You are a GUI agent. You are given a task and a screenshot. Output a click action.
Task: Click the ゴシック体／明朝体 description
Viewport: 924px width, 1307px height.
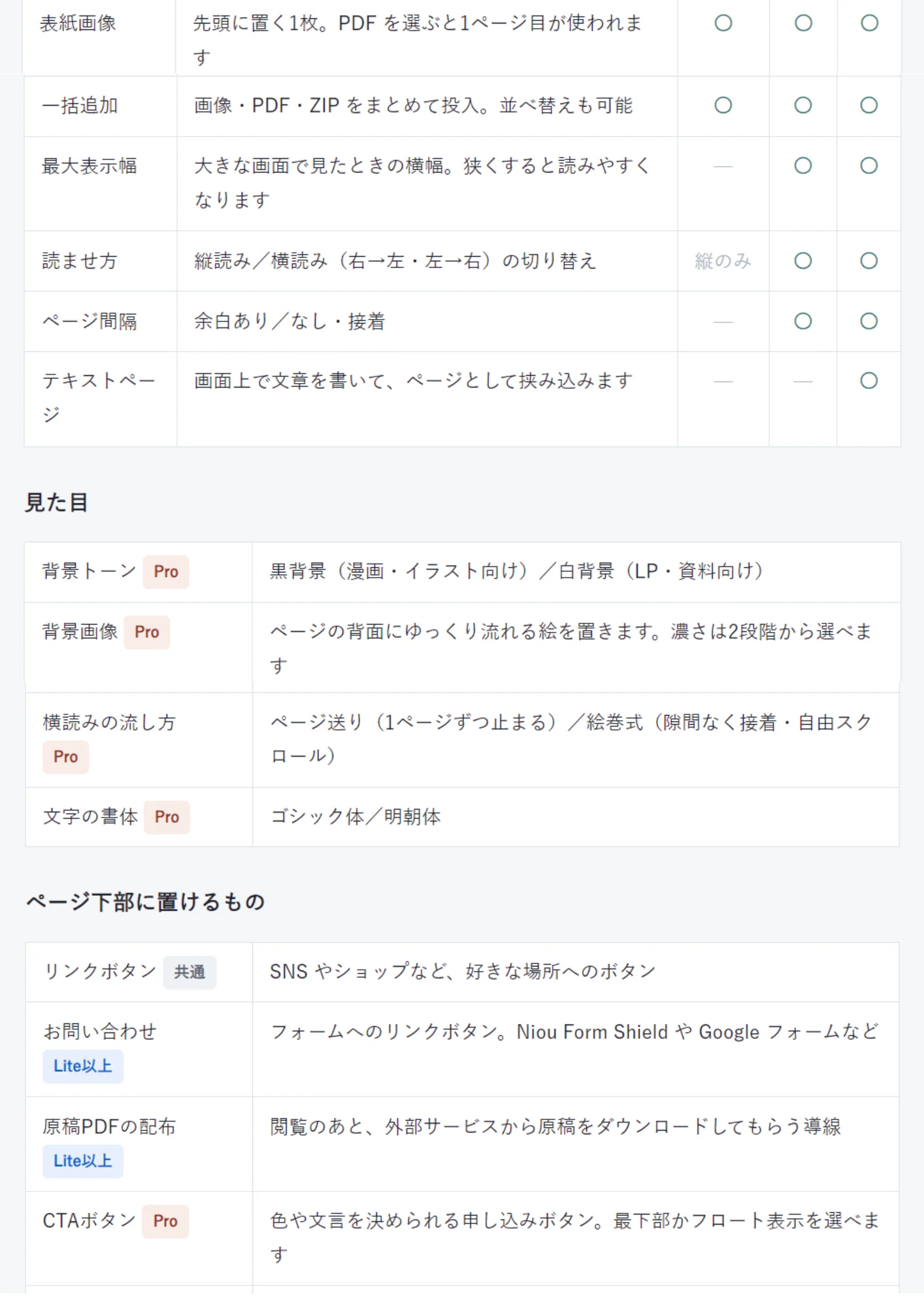click(x=355, y=817)
